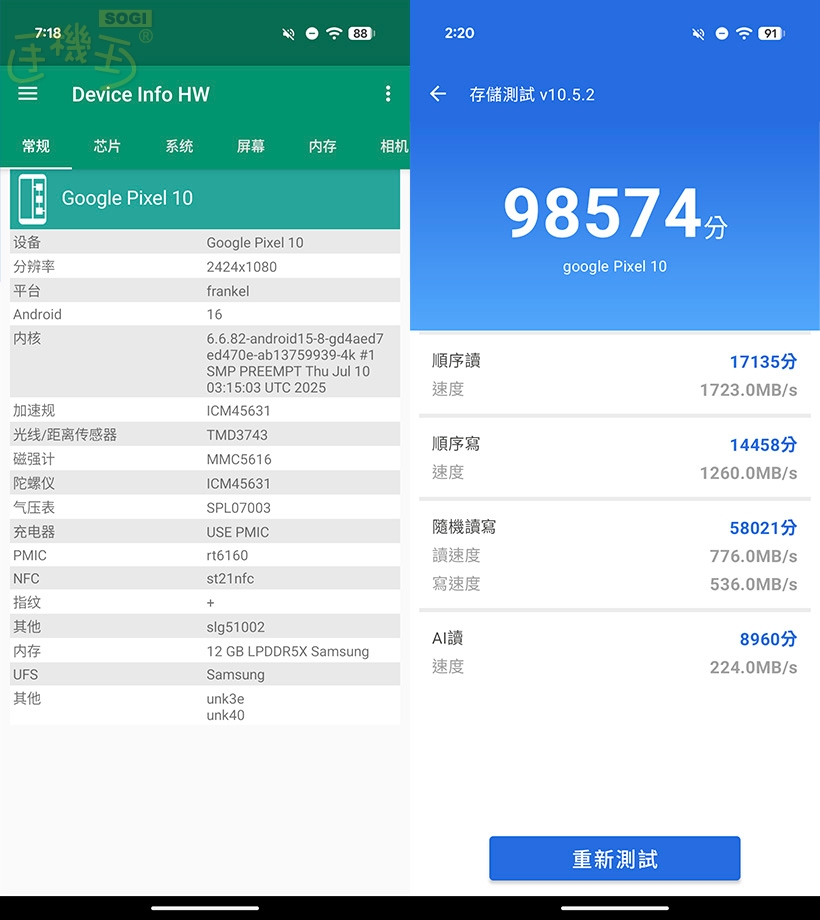Select the 气压表 SPL07003 row
Image resolution: width=820 pixels, height=920 pixels.
205,507
